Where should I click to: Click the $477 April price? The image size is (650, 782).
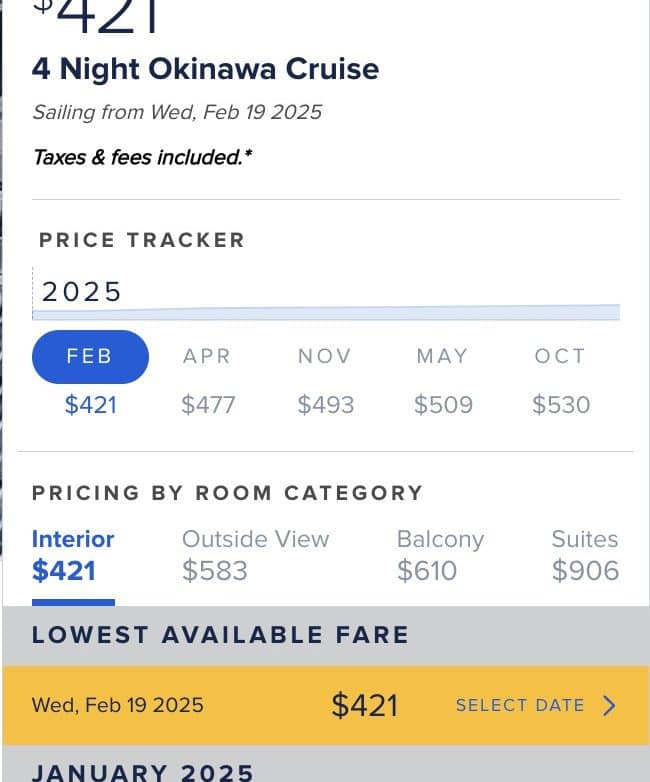pos(208,404)
